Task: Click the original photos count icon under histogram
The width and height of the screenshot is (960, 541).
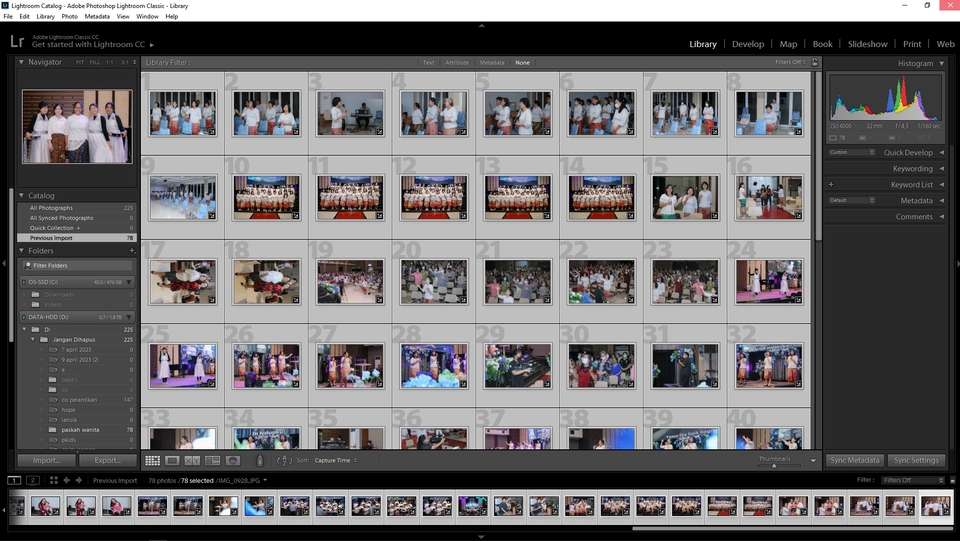Action: tap(834, 138)
